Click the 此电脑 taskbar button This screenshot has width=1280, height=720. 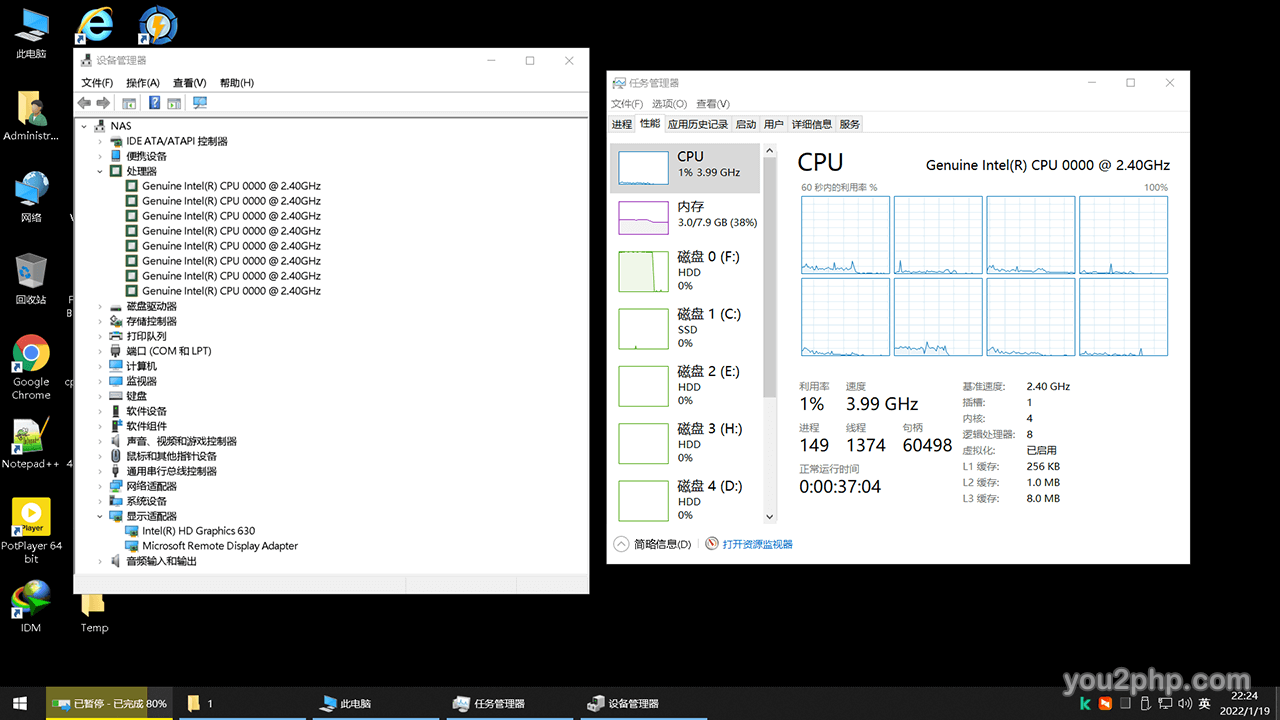coord(374,703)
